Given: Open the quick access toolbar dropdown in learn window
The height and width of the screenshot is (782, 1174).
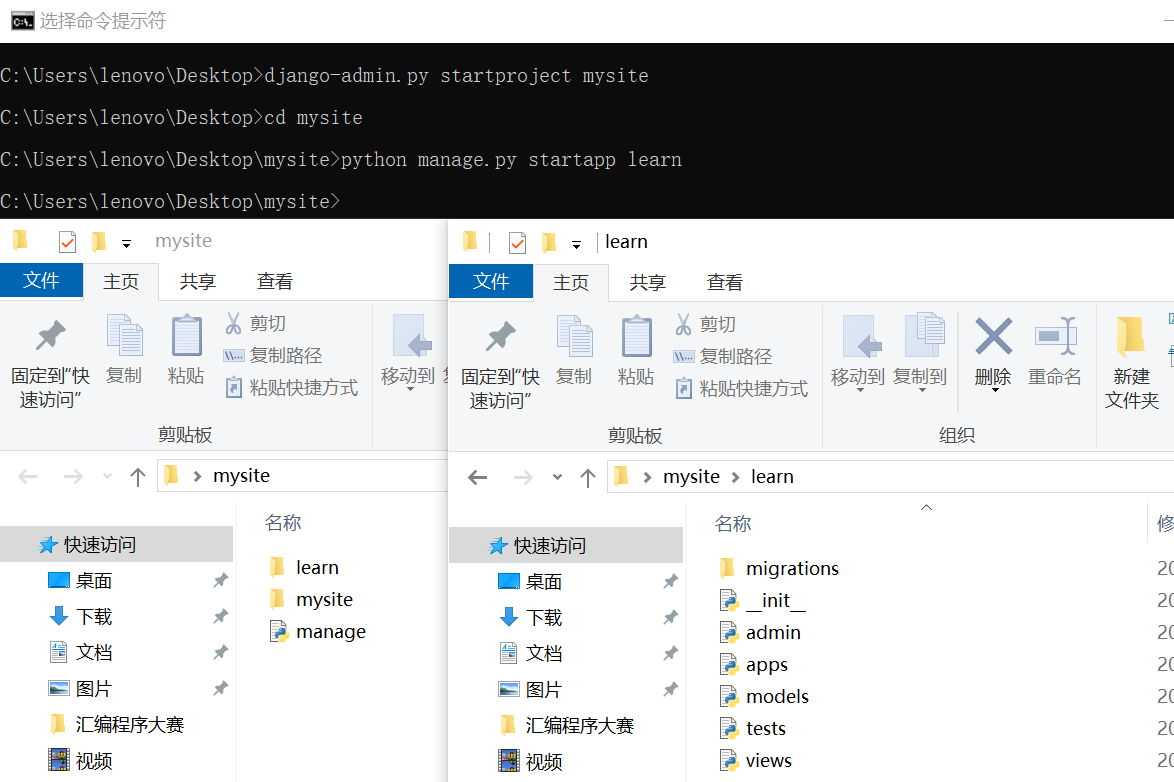Looking at the screenshot, I should coord(576,241).
